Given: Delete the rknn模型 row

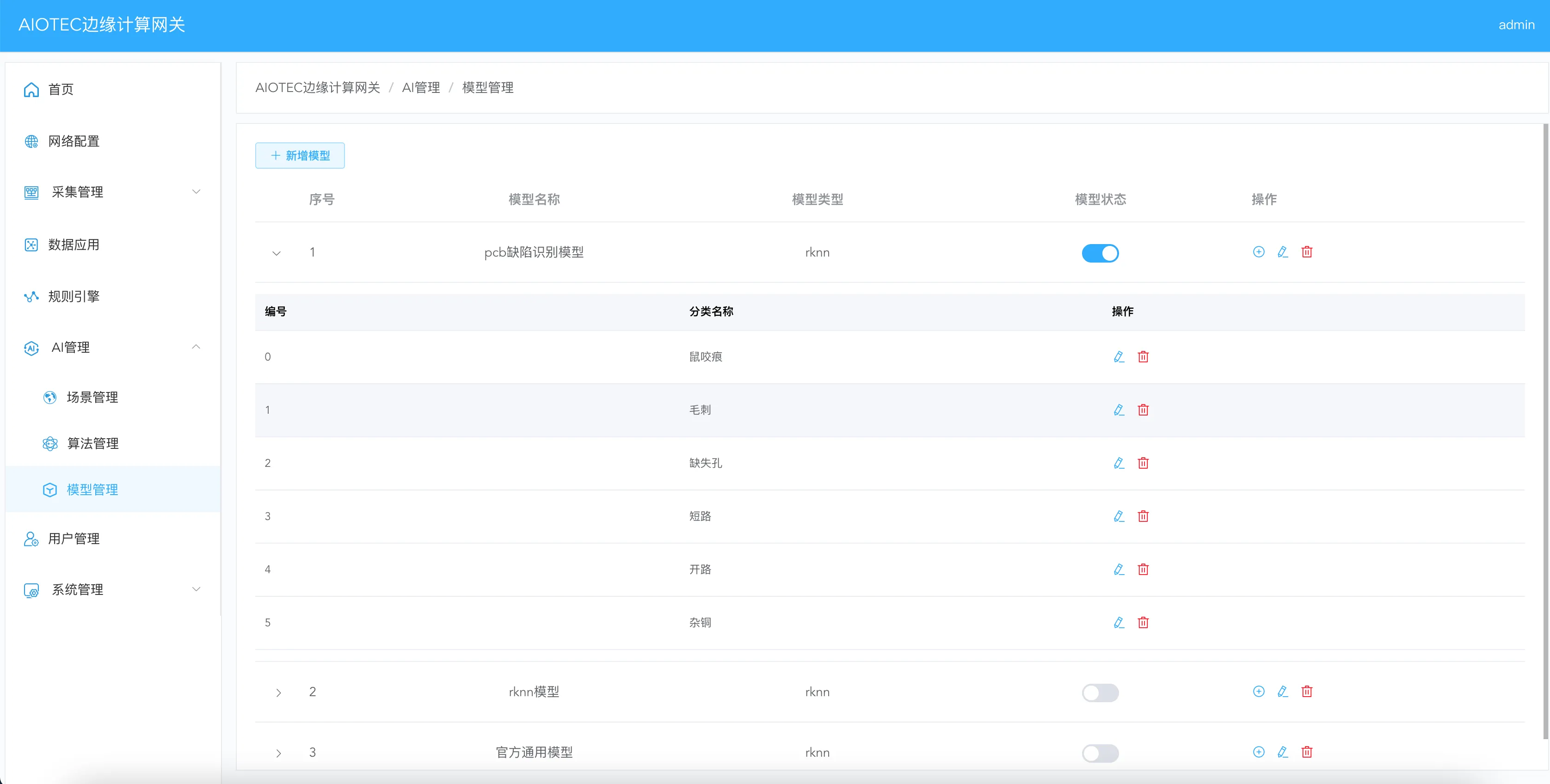Looking at the screenshot, I should (x=1306, y=692).
